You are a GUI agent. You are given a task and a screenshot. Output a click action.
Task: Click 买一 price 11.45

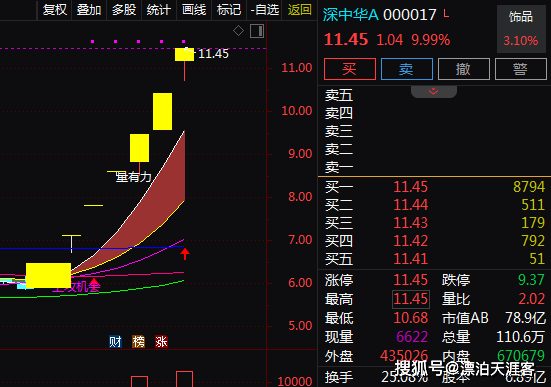point(410,187)
